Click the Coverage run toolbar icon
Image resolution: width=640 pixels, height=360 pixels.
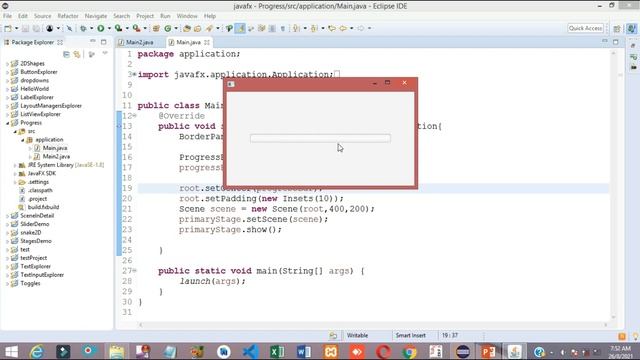pos(118,28)
